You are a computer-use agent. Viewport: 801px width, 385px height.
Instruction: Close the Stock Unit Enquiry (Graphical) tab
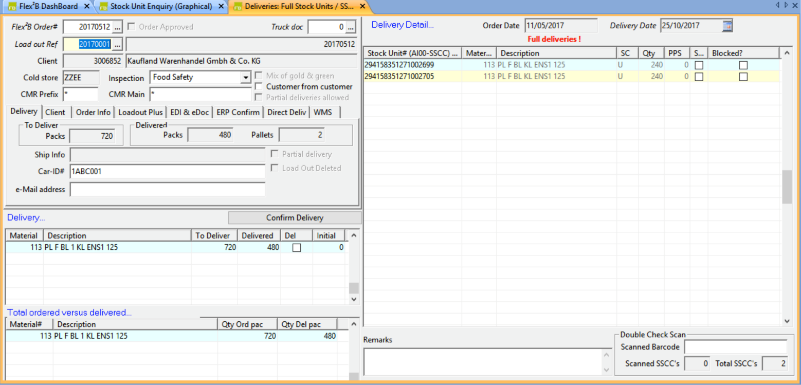(221, 7)
